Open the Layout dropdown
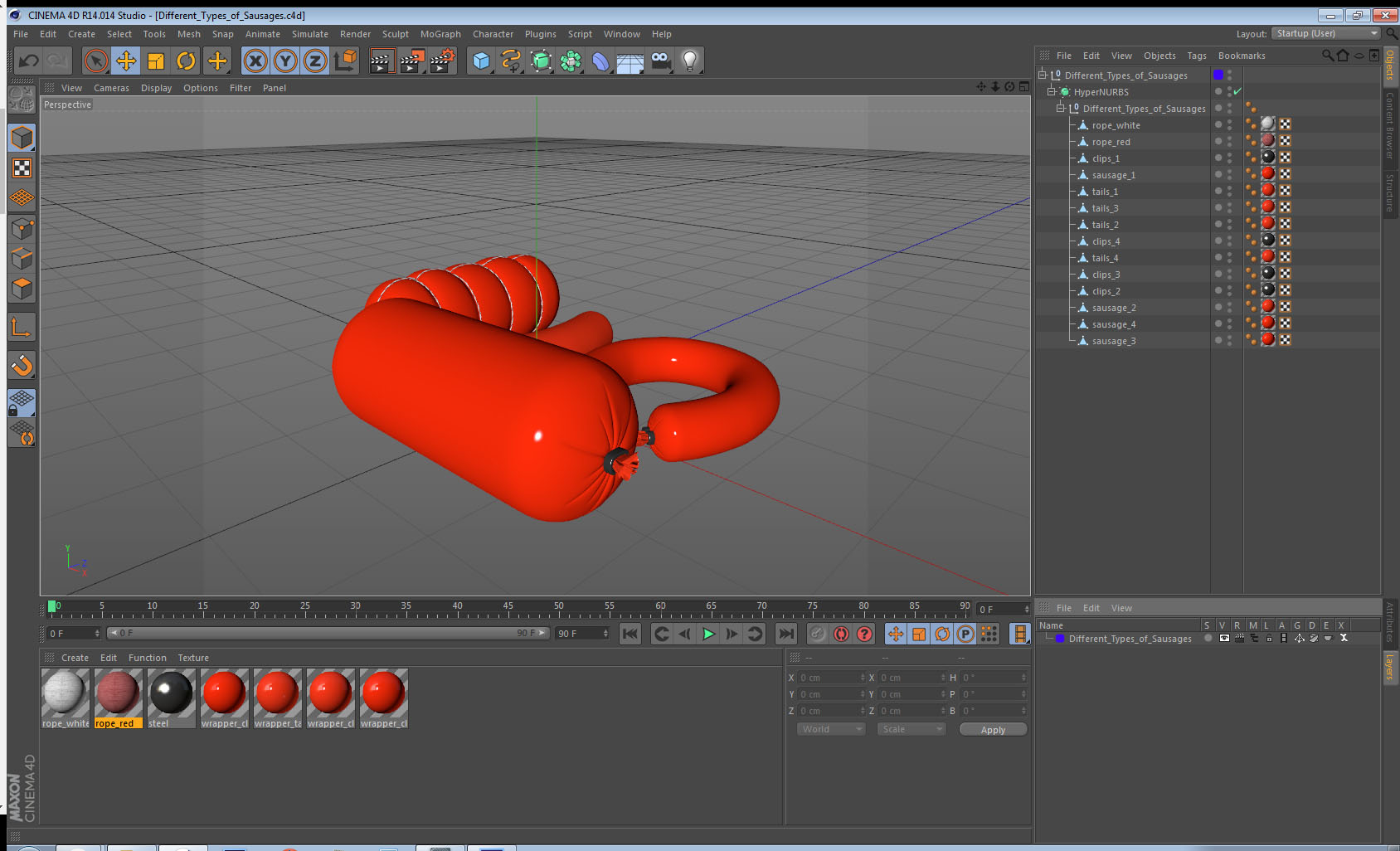 pyautogui.click(x=1326, y=33)
